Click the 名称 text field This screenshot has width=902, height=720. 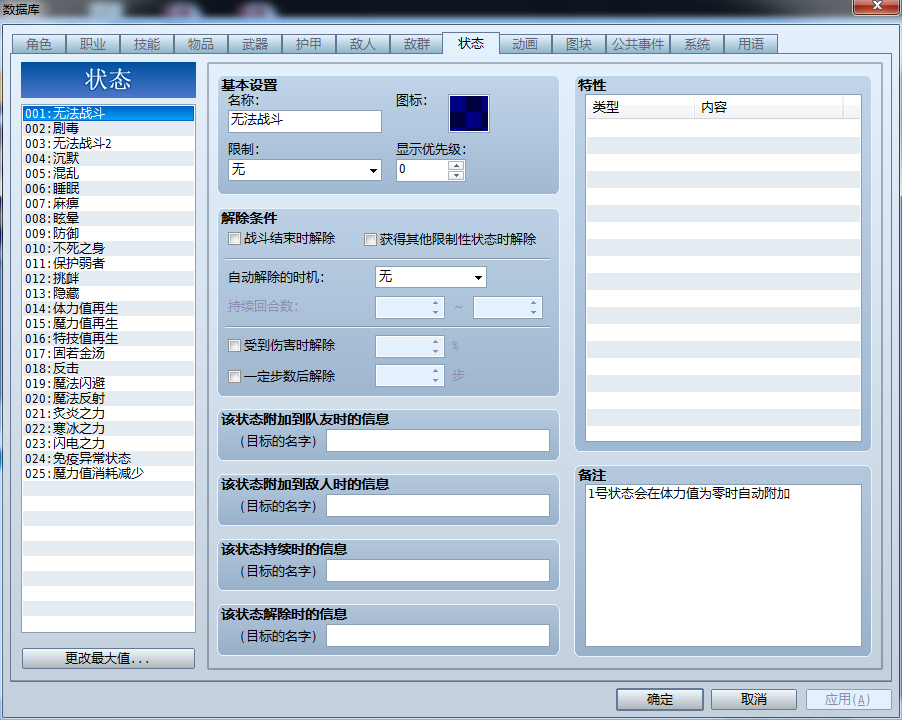pos(305,121)
